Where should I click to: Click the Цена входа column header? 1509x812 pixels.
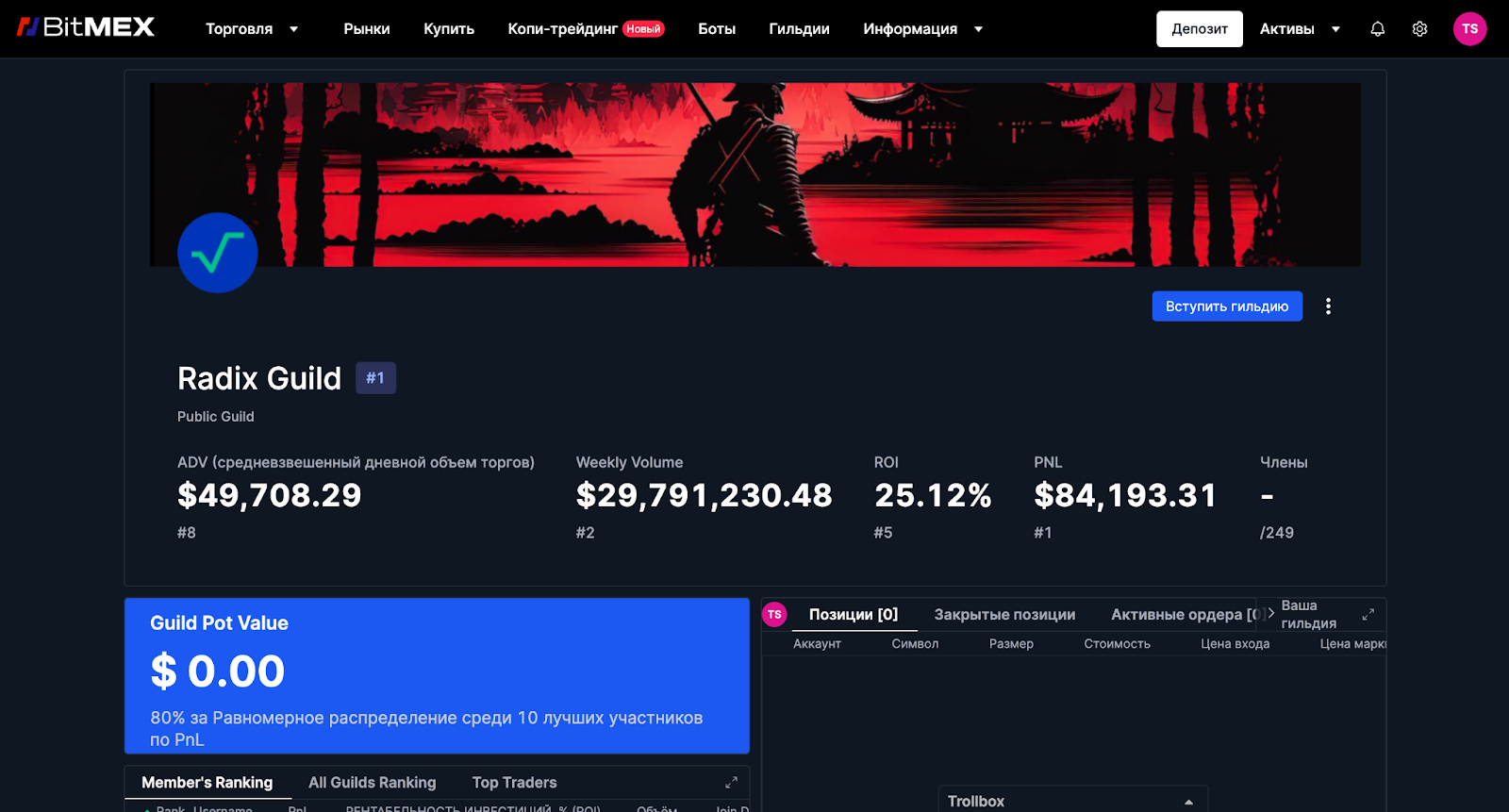[1235, 644]
